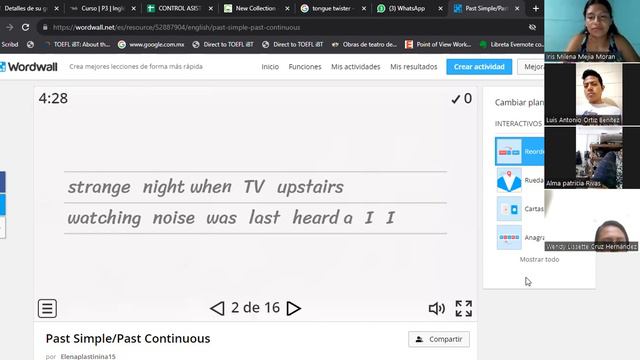Select the Anagrama template thumbnail
The height and width of the screenshot is (360, 640).
point(509,237)
